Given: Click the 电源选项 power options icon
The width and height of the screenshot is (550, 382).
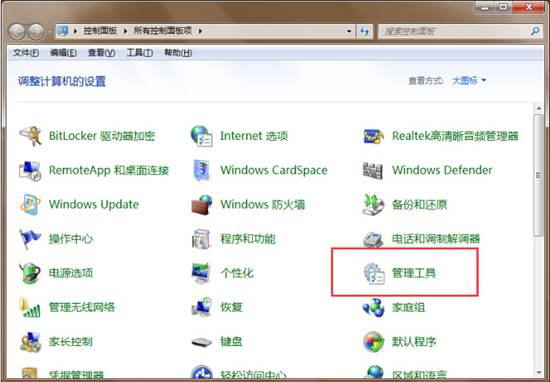Looking at the screenshot, I should (31, 273).
